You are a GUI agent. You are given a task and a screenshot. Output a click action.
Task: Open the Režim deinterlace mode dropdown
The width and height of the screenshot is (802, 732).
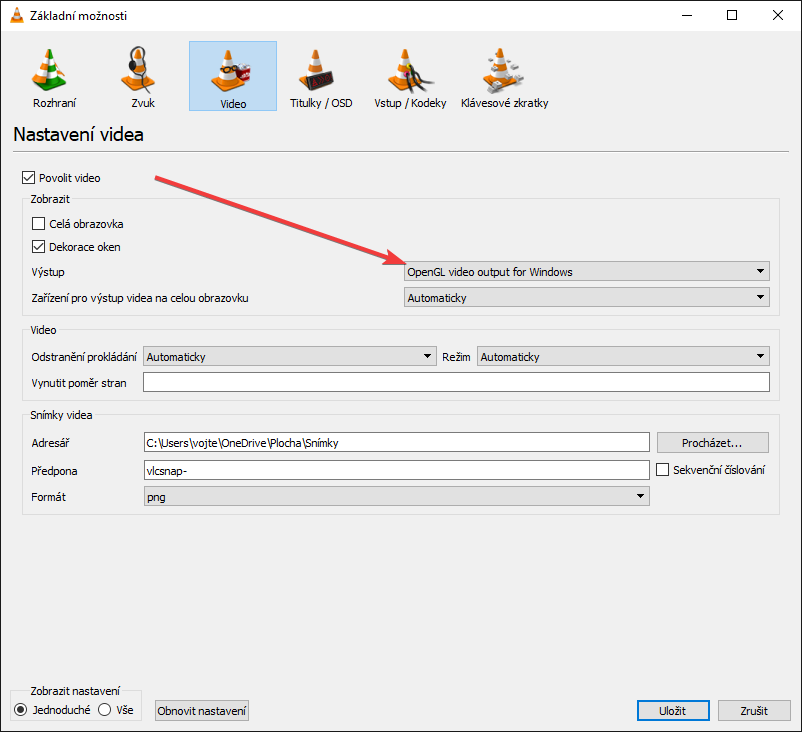click(x=622, y=357)
